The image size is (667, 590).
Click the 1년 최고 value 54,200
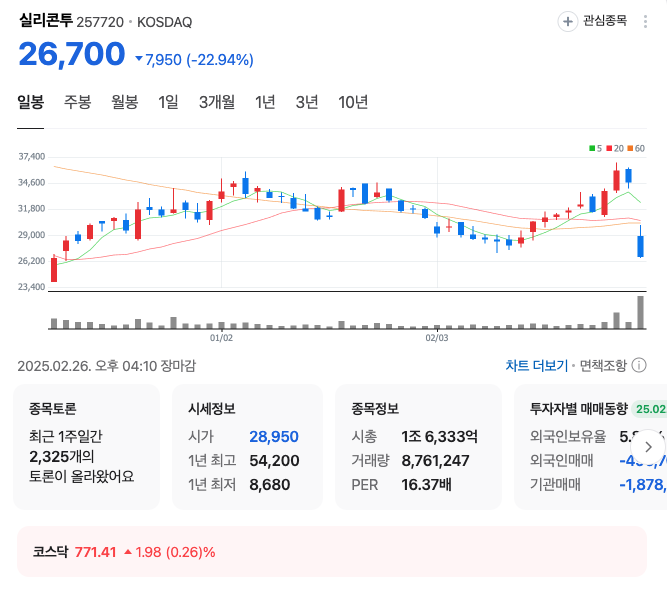[x=274, y=461]
